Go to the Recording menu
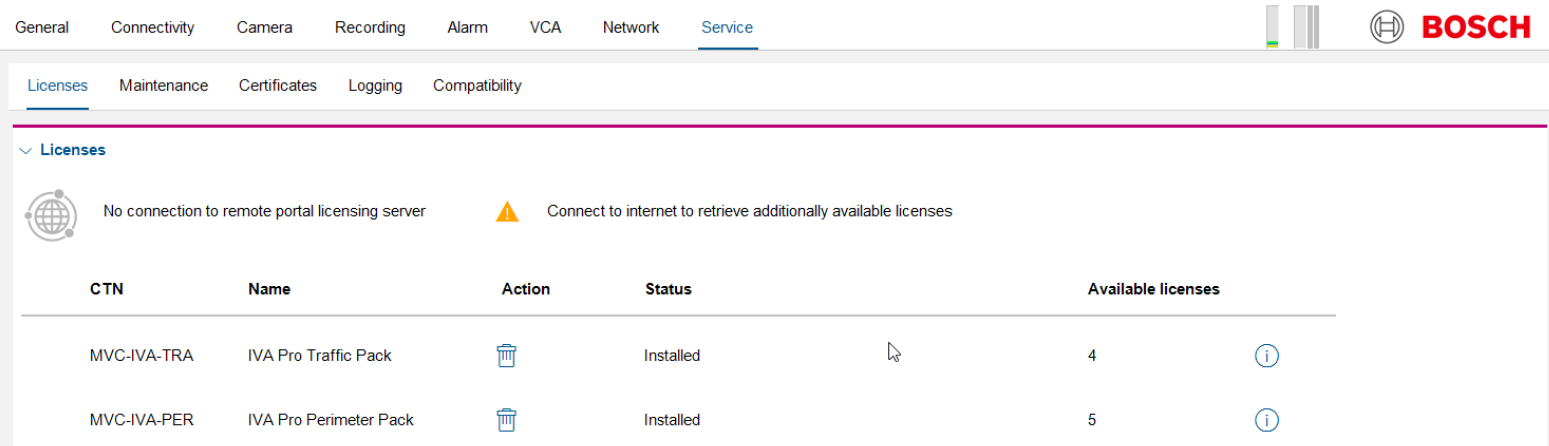Screen dimensions: 1549x446 click(x=370, y=27)
